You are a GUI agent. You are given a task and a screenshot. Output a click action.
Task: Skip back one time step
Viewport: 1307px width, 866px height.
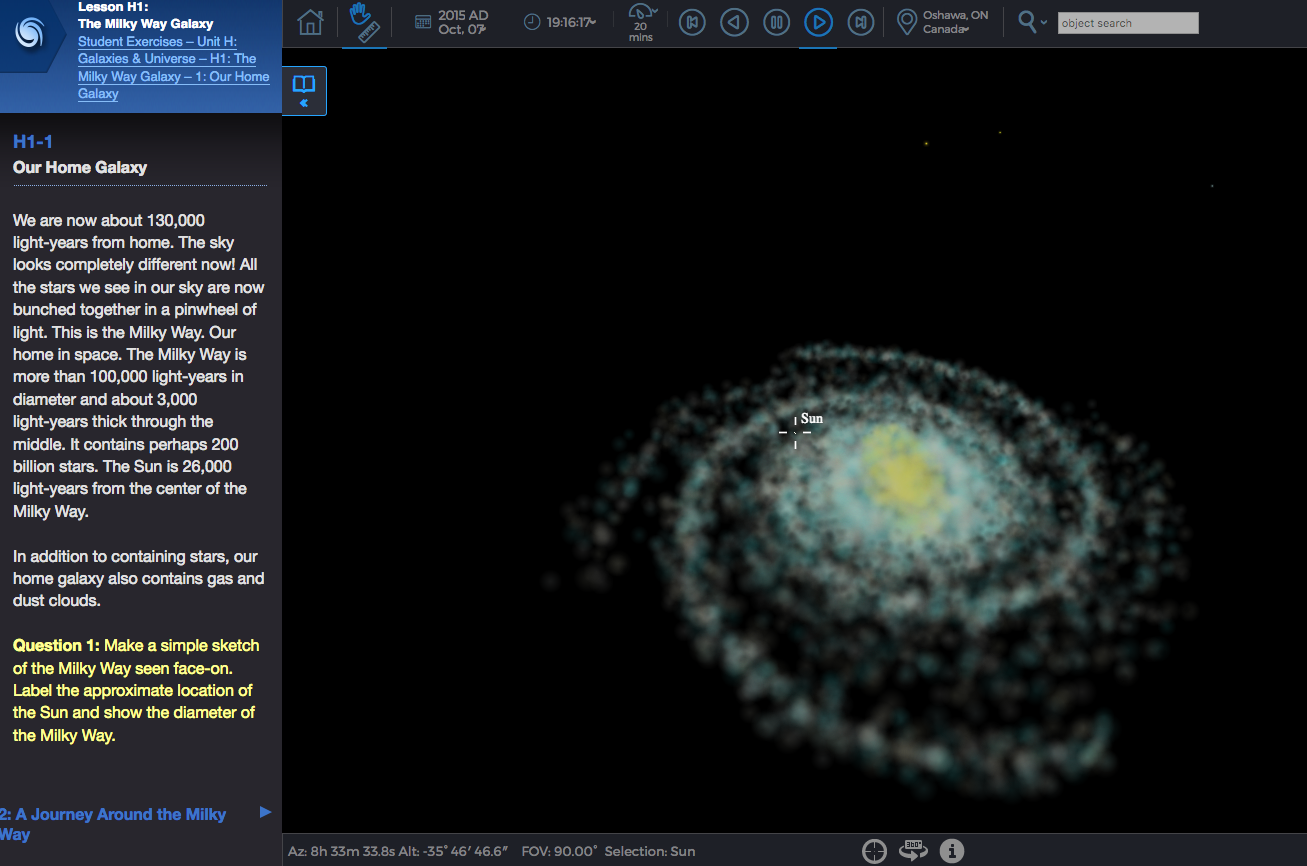692,22
